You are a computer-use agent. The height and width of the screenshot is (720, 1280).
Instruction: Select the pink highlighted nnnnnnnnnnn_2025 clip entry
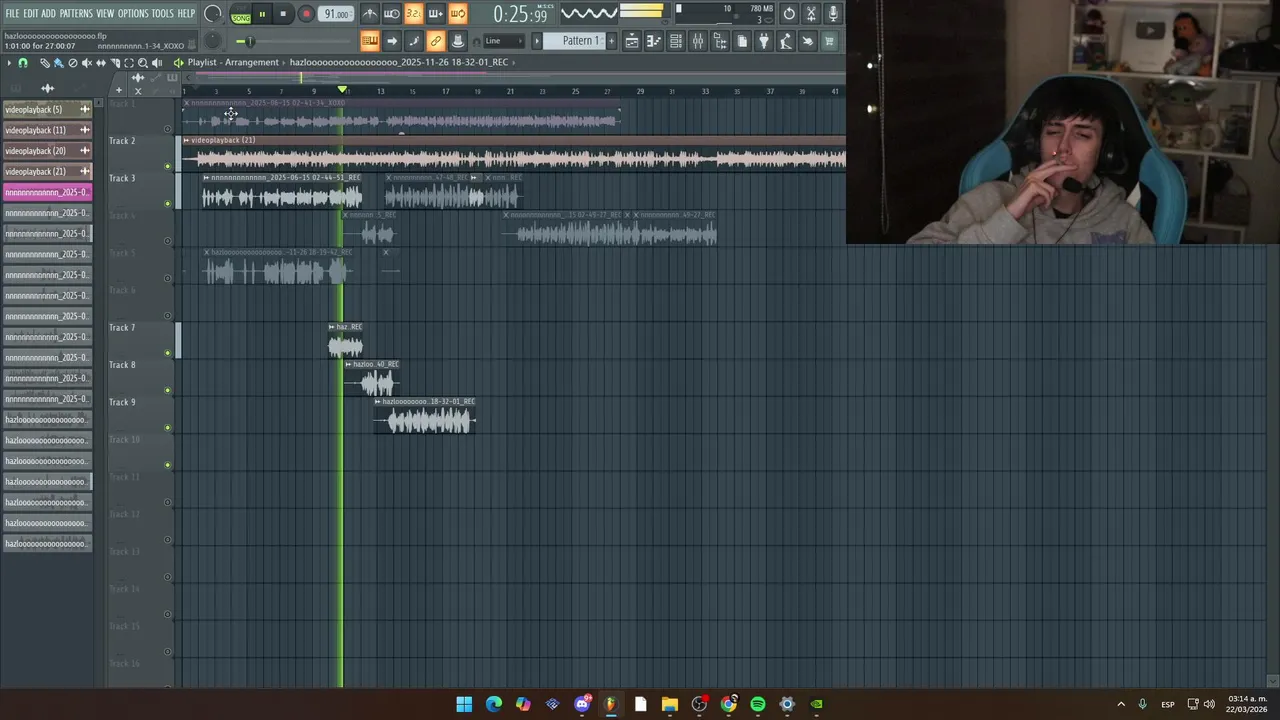pyautogui.click(x=47, y=192)
